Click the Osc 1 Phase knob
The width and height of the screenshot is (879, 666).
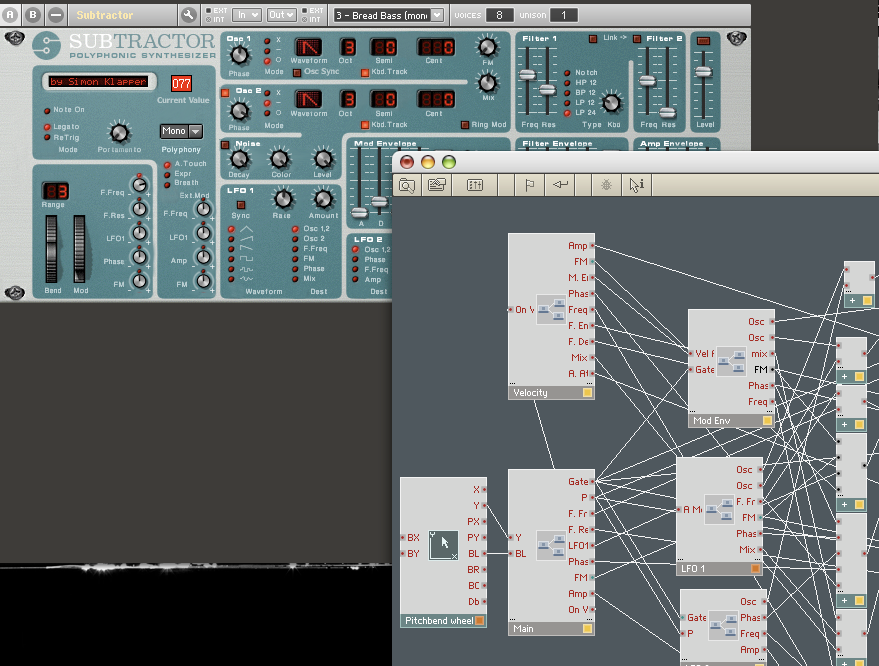(239, 55)
